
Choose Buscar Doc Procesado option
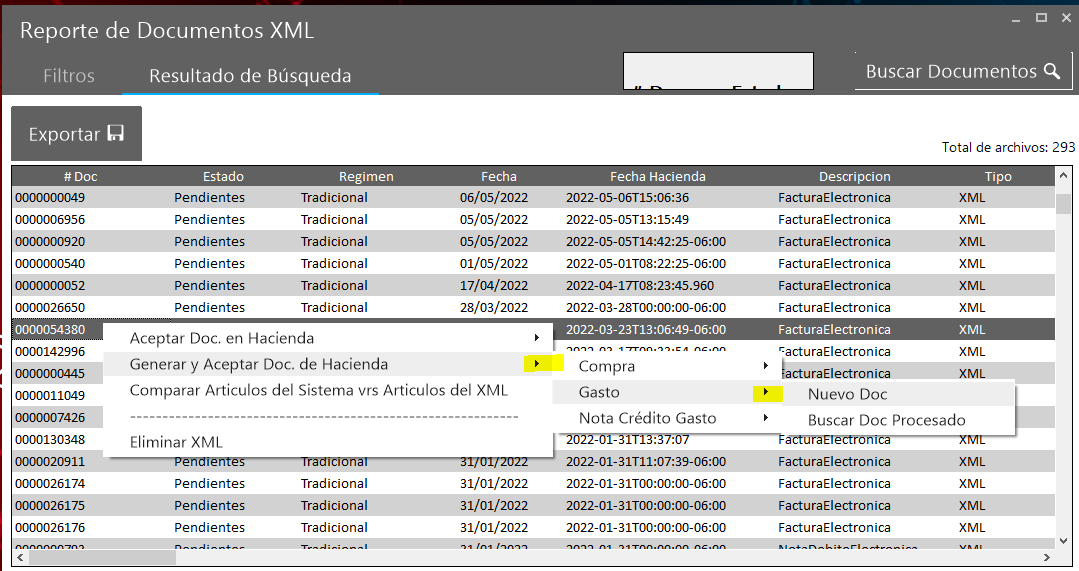click(886, 420)
